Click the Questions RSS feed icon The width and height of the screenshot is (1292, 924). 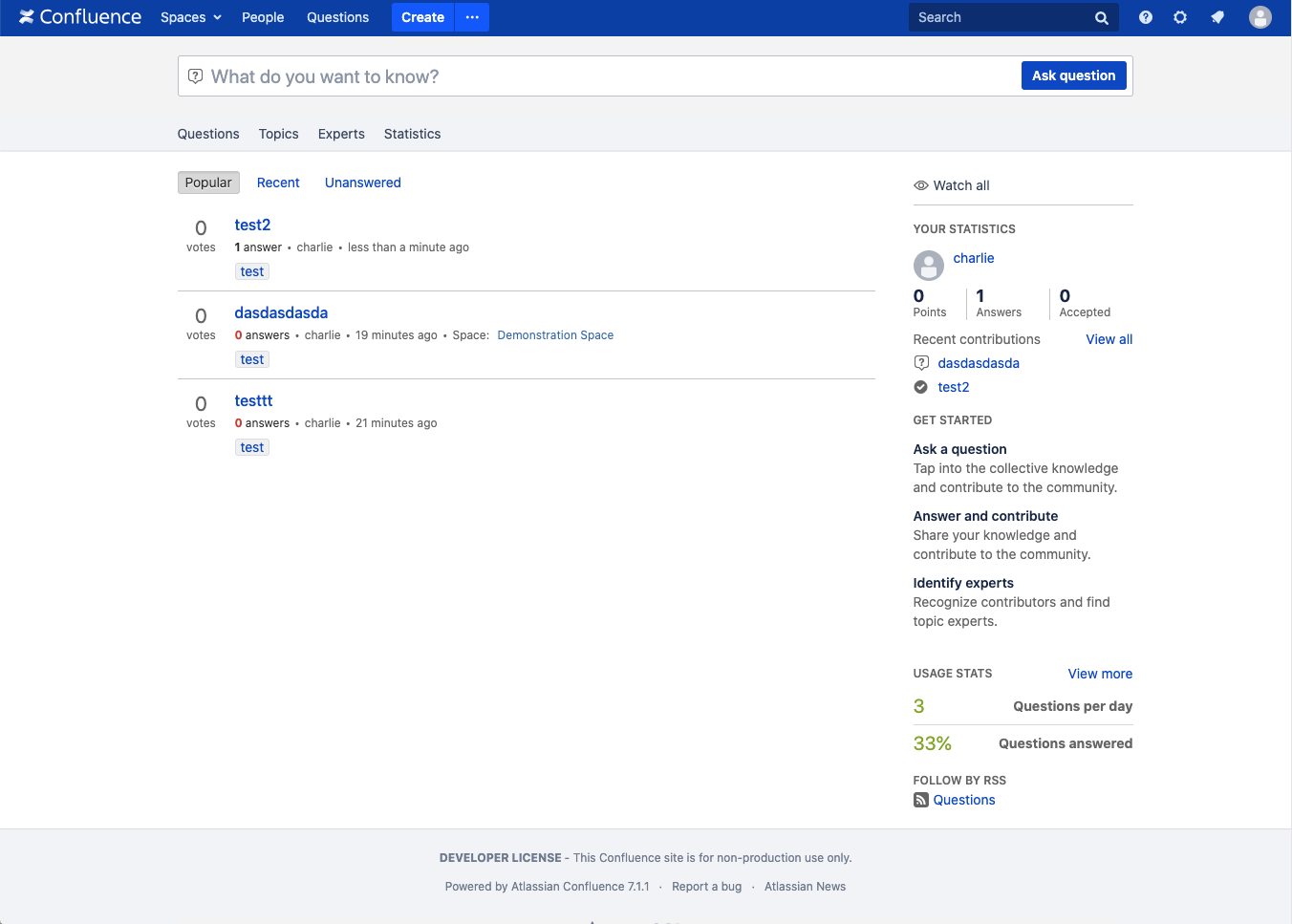click(920, 800)
